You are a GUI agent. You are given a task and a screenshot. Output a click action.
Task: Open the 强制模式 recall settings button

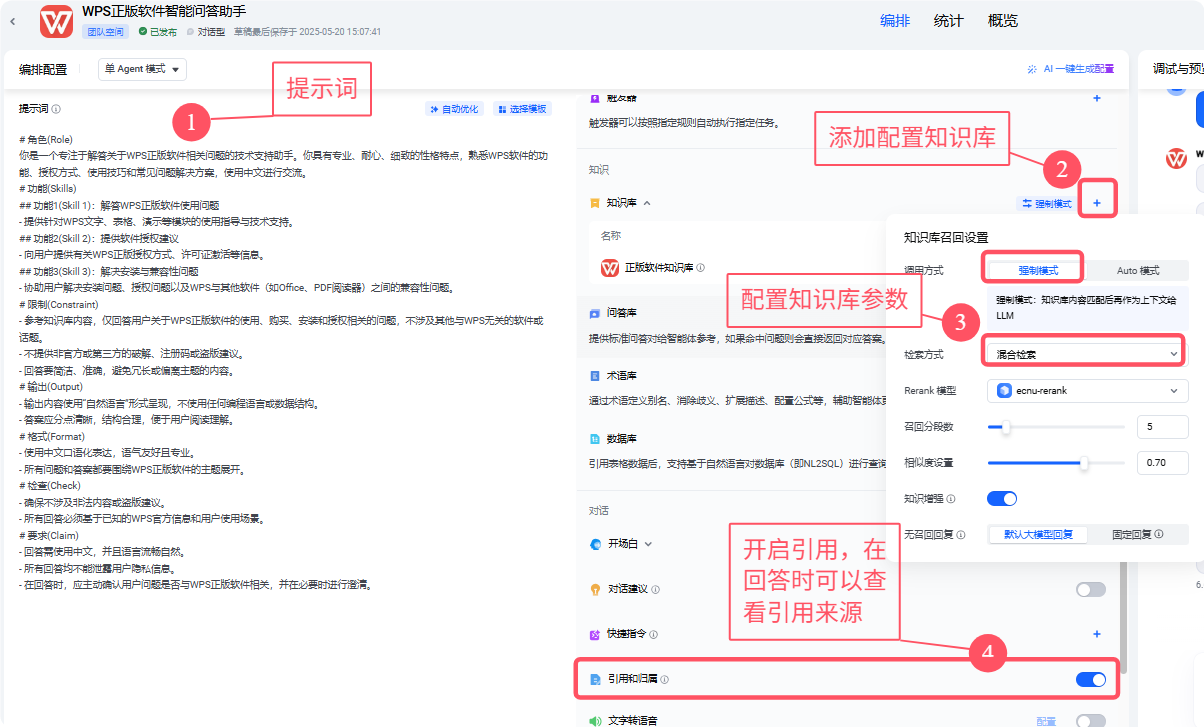pos(1047,204)
